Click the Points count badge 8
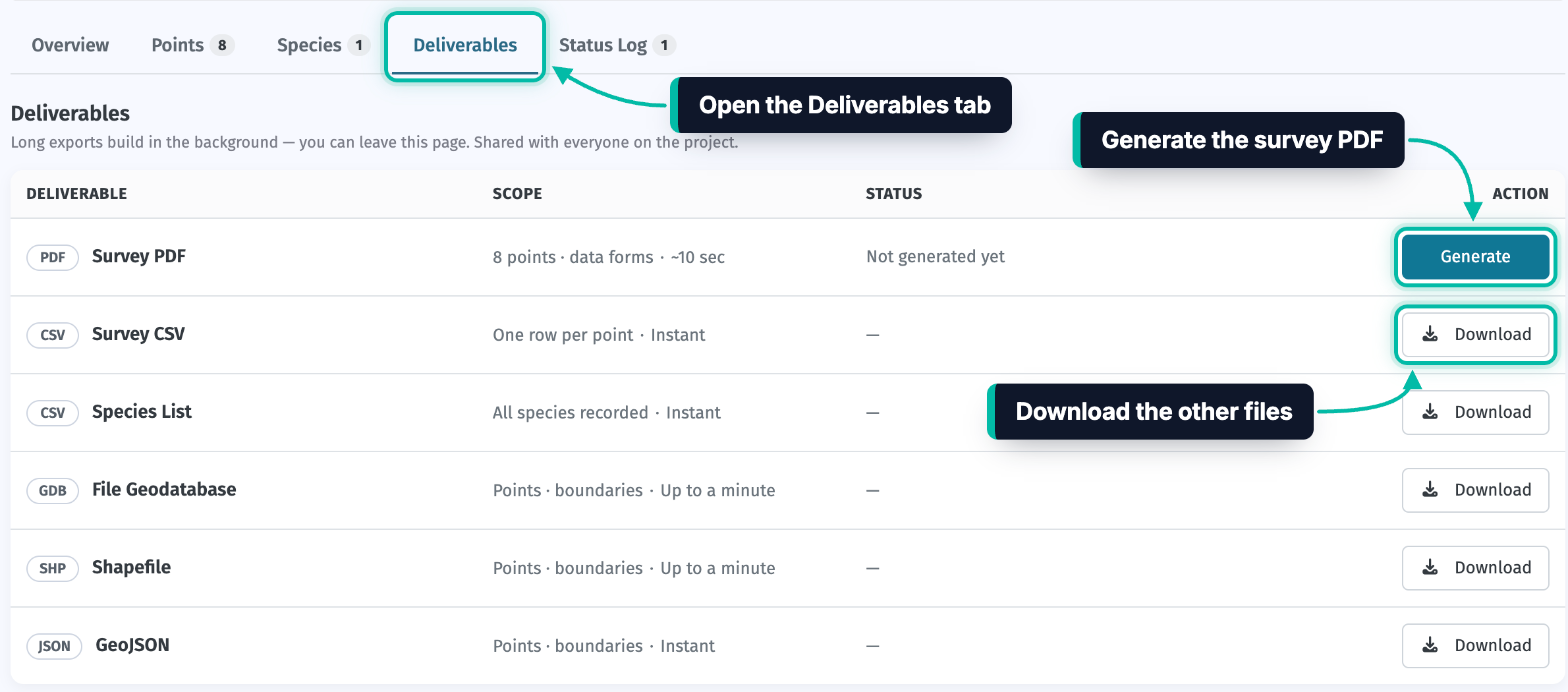This screenshot has height=692, width=1568. coord(222,45)
